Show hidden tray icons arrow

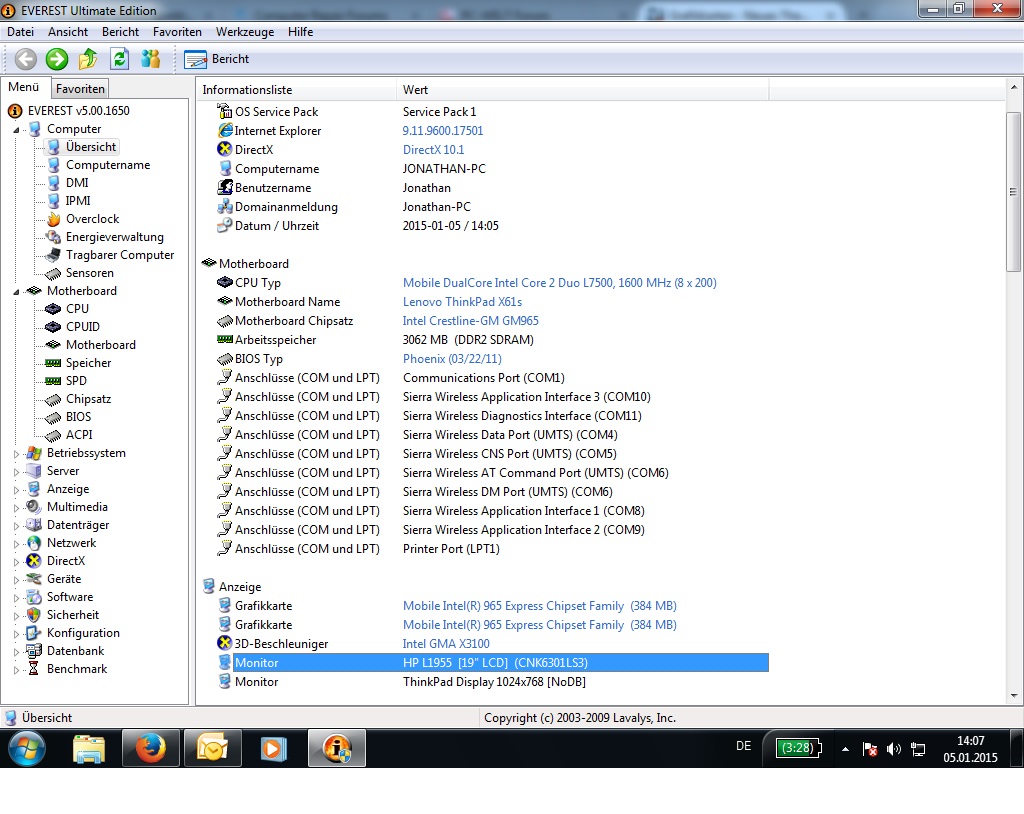(846, 749)
